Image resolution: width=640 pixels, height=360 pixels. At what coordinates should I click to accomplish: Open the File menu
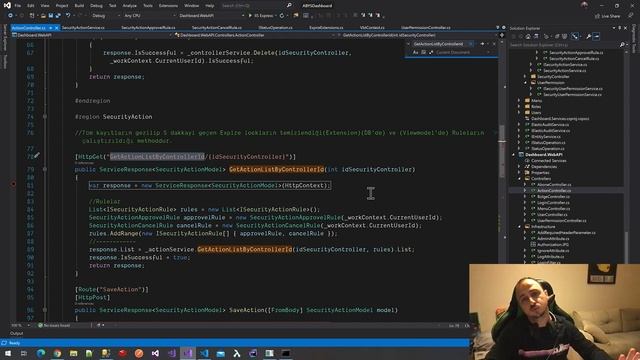[18, 6]
